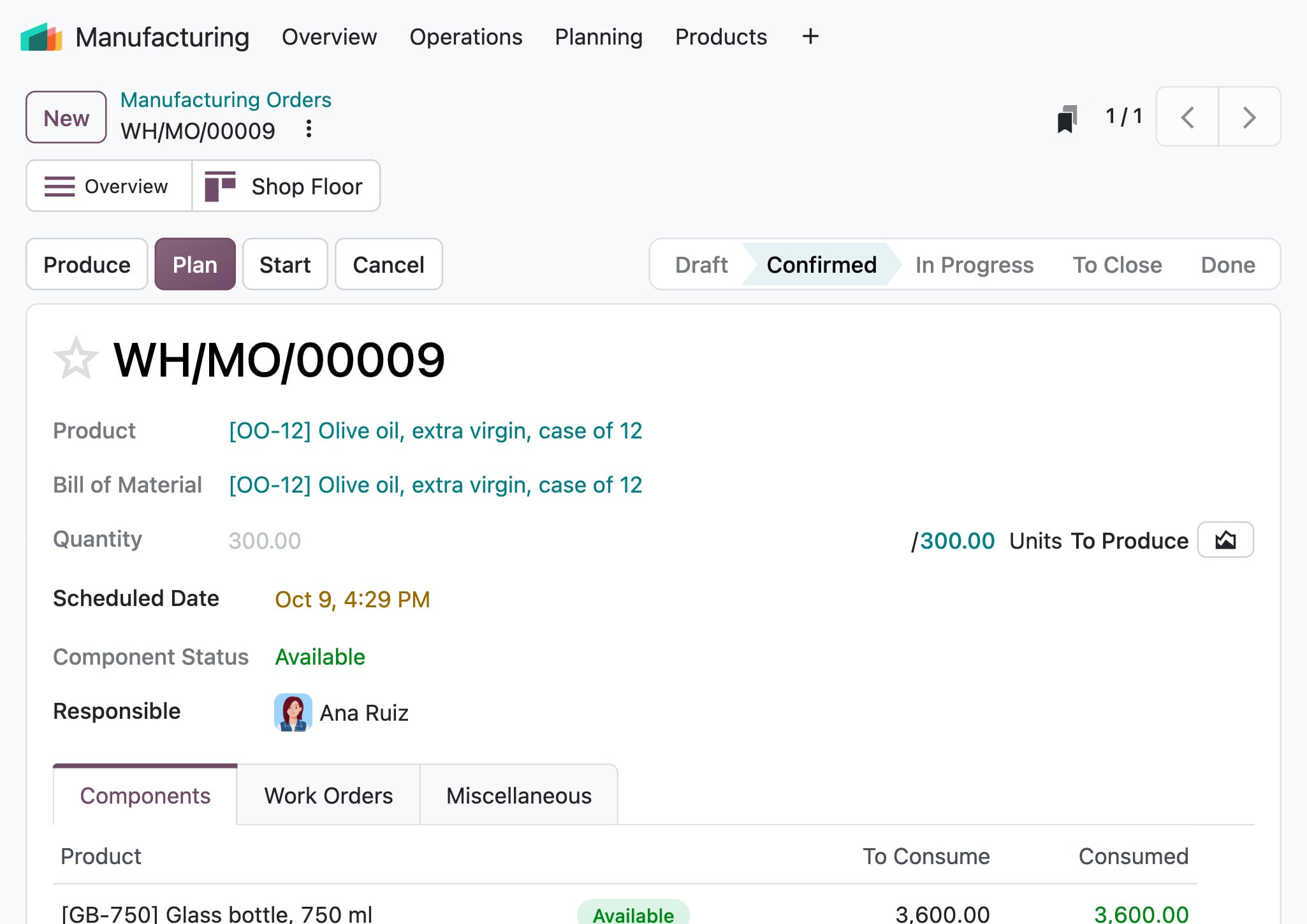Screen dimensions: 1307x924
Task: Open the Bill of Material link
Action: [435, 485]
